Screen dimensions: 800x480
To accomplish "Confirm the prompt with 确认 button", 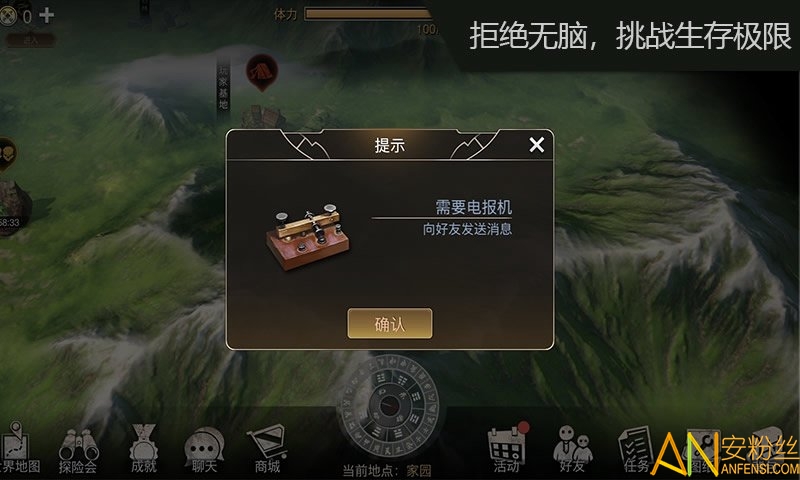I will pos(390,323).
